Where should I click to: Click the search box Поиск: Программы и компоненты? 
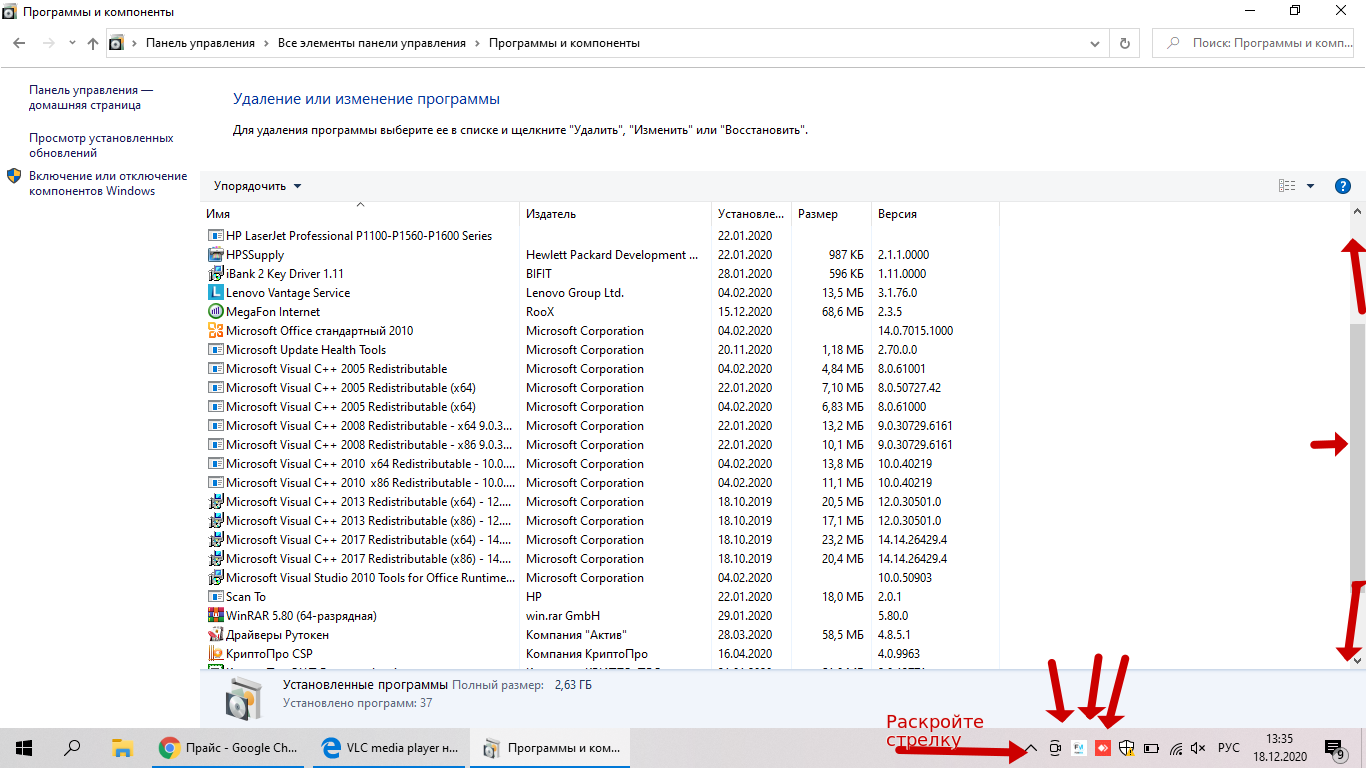[1255, 43]
